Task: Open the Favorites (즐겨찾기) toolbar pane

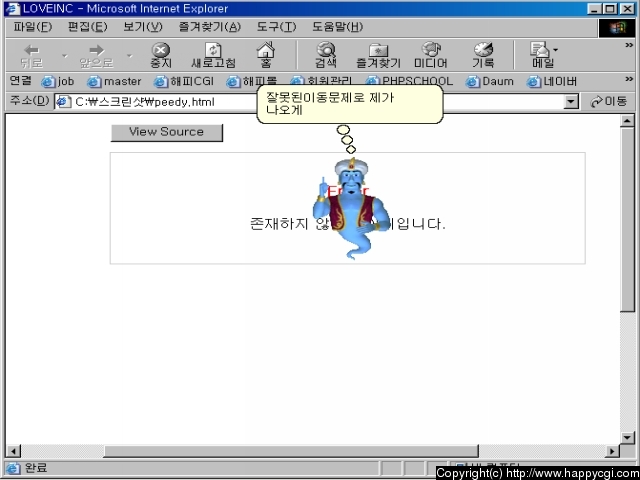Action: click(378, 56)
